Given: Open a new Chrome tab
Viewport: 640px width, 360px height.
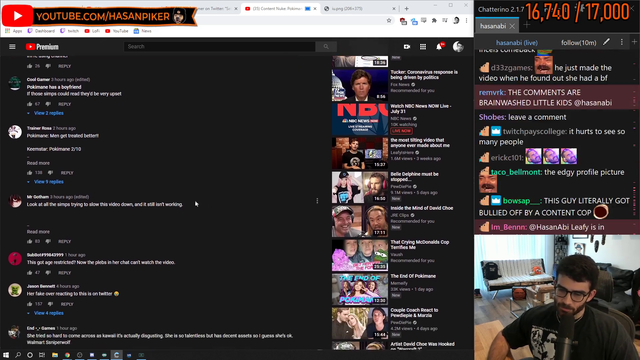Looking at the screenshot, I should pos(407,9).
